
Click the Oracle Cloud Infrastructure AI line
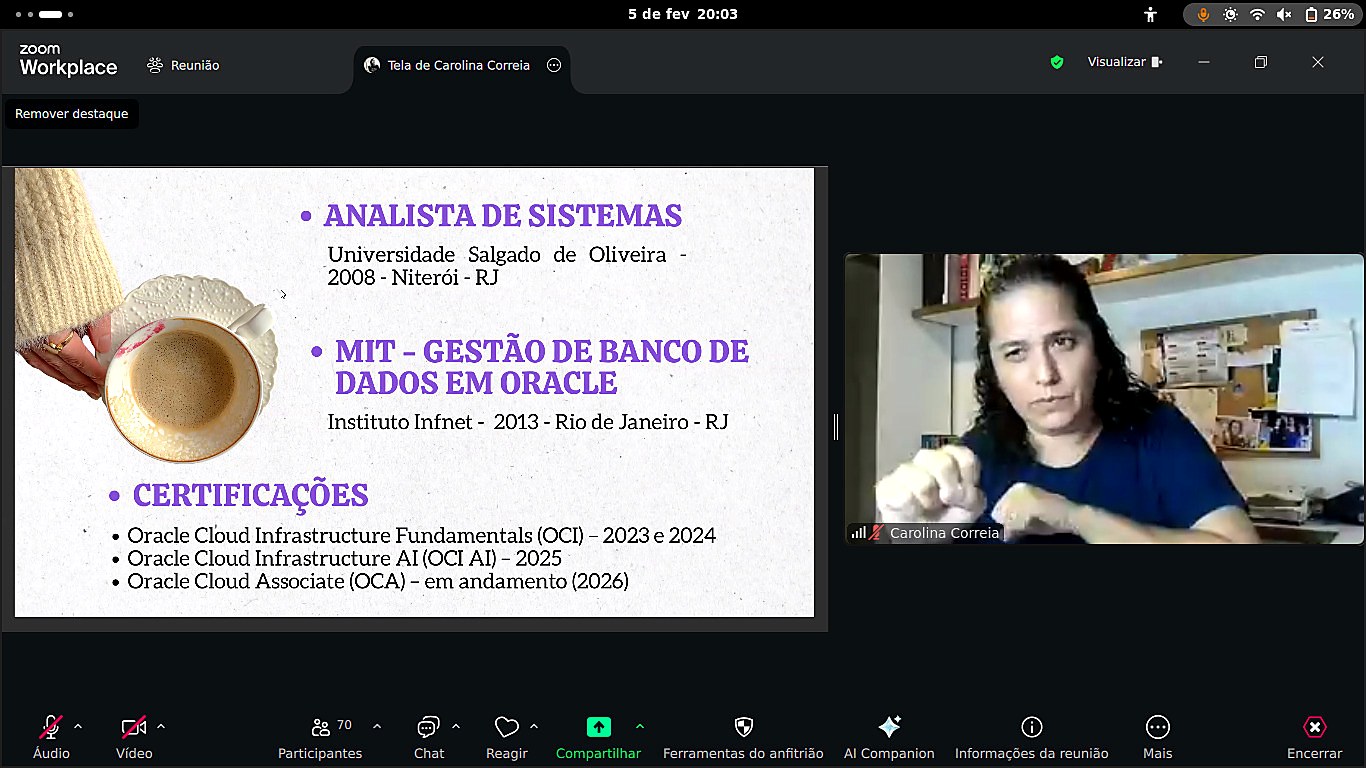click(344, 558)
